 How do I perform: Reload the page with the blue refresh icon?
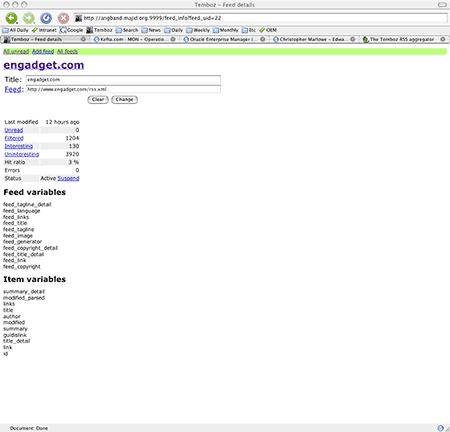46,18
